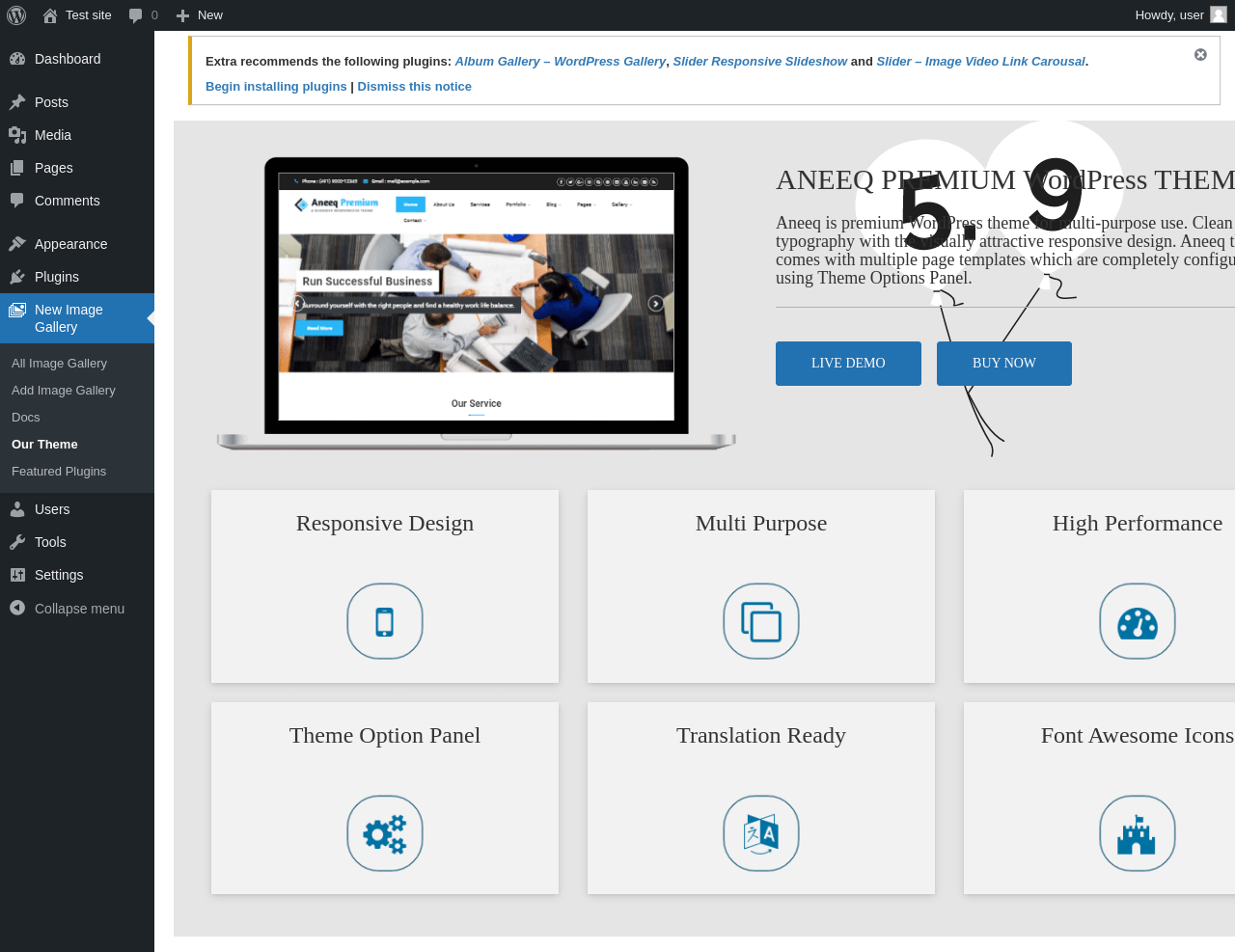This screenshot has height=952, width=1235.
Task: Click Begin installing plugins link
Action: (x=276, y=86)
